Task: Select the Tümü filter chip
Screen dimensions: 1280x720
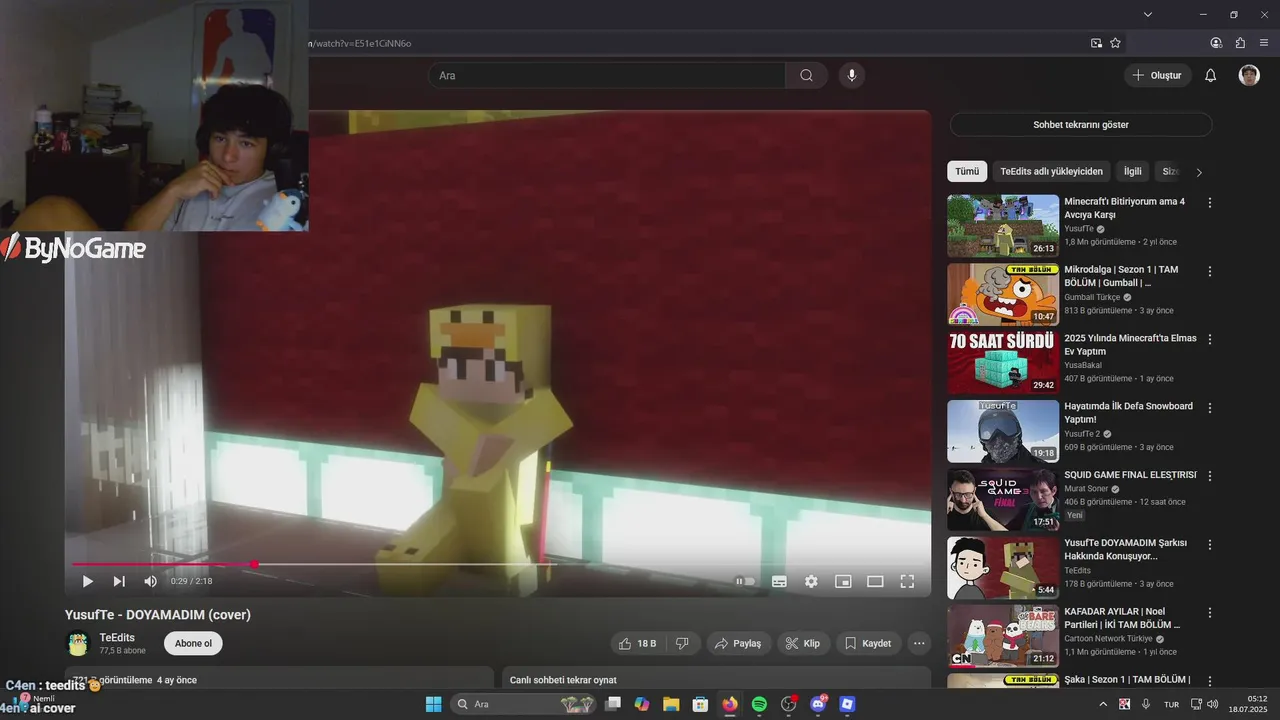Action: (967, 171)
